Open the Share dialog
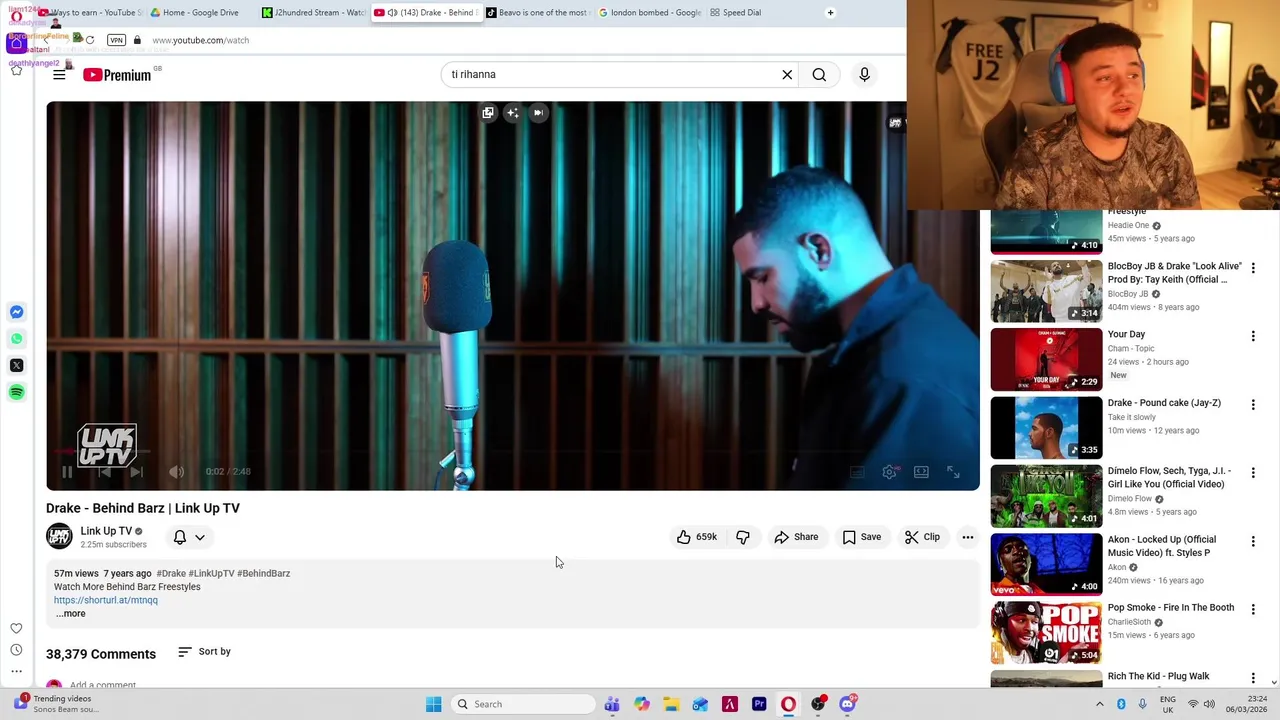Screen dimensions: 1280x720 [796, 537]
